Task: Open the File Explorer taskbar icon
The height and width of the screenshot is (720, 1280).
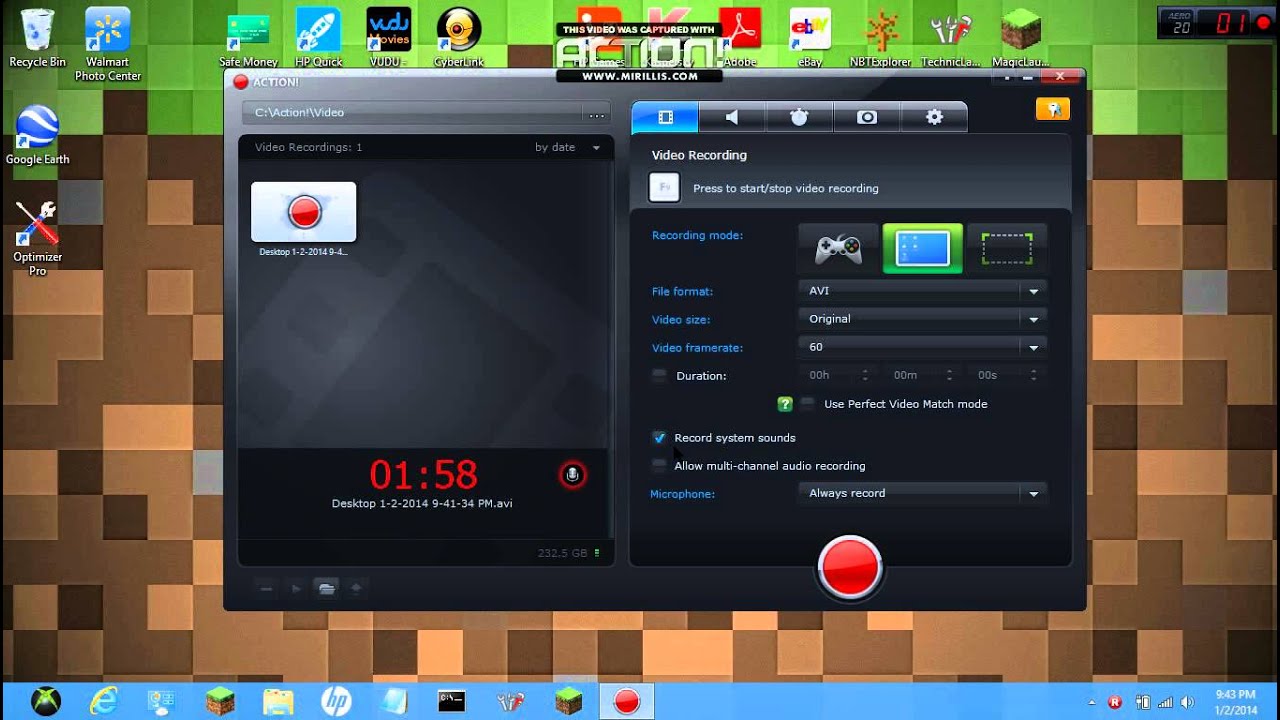Action: point(278,701)
